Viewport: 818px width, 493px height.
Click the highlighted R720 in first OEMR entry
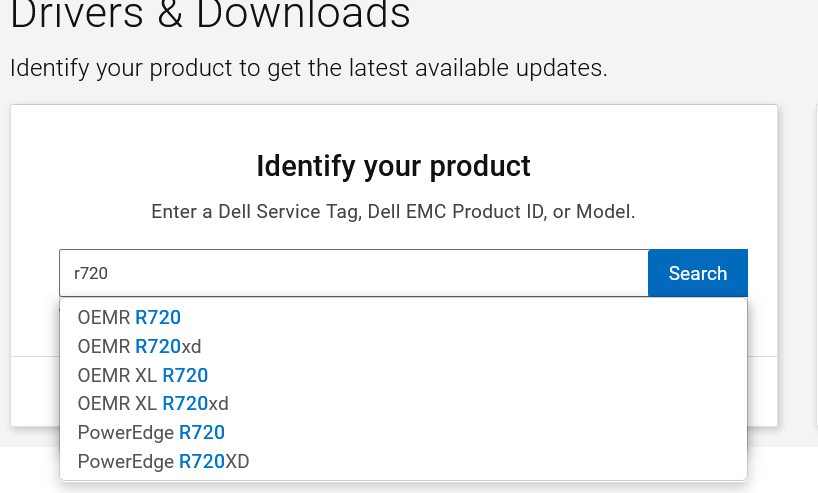[158, 317]
